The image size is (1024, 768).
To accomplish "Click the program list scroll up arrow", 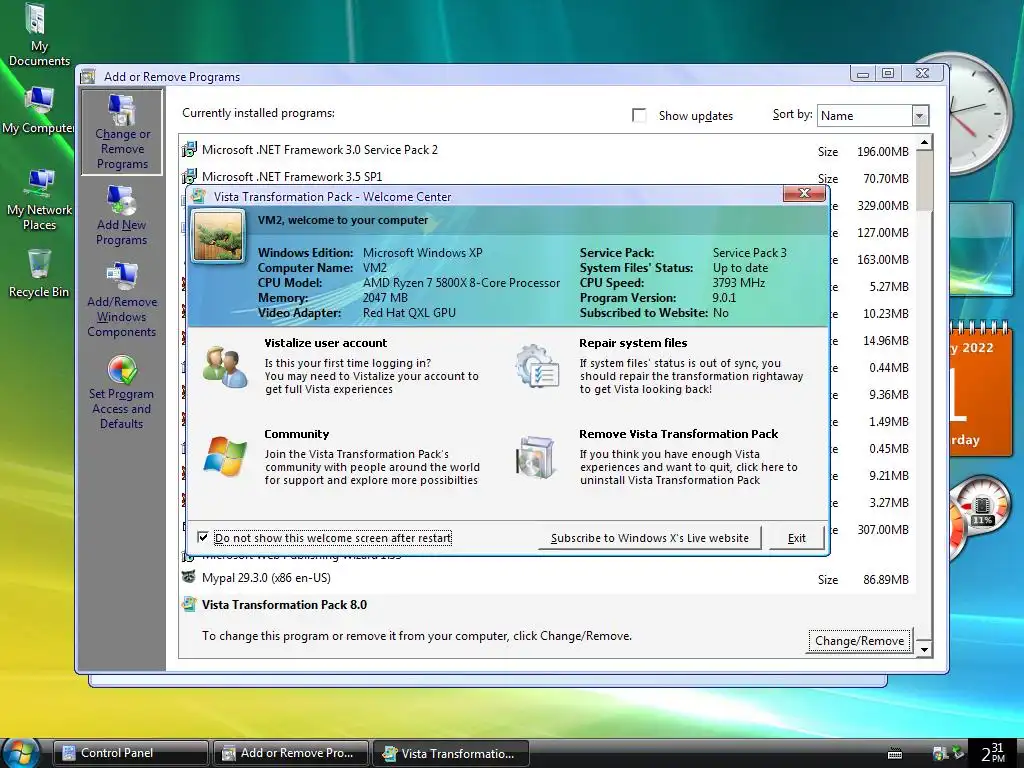I will [924, 142].
